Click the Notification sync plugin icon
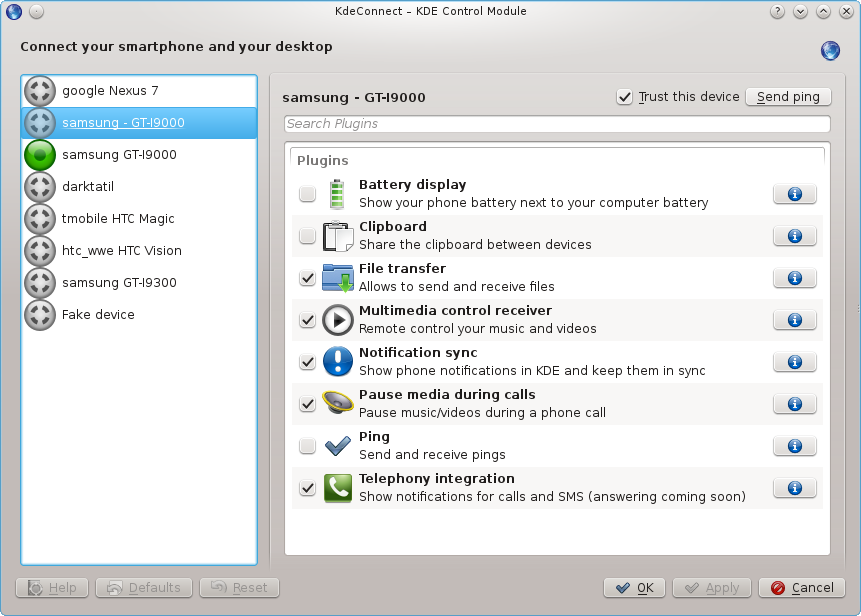Screen dimensions: 861x616 337,362
